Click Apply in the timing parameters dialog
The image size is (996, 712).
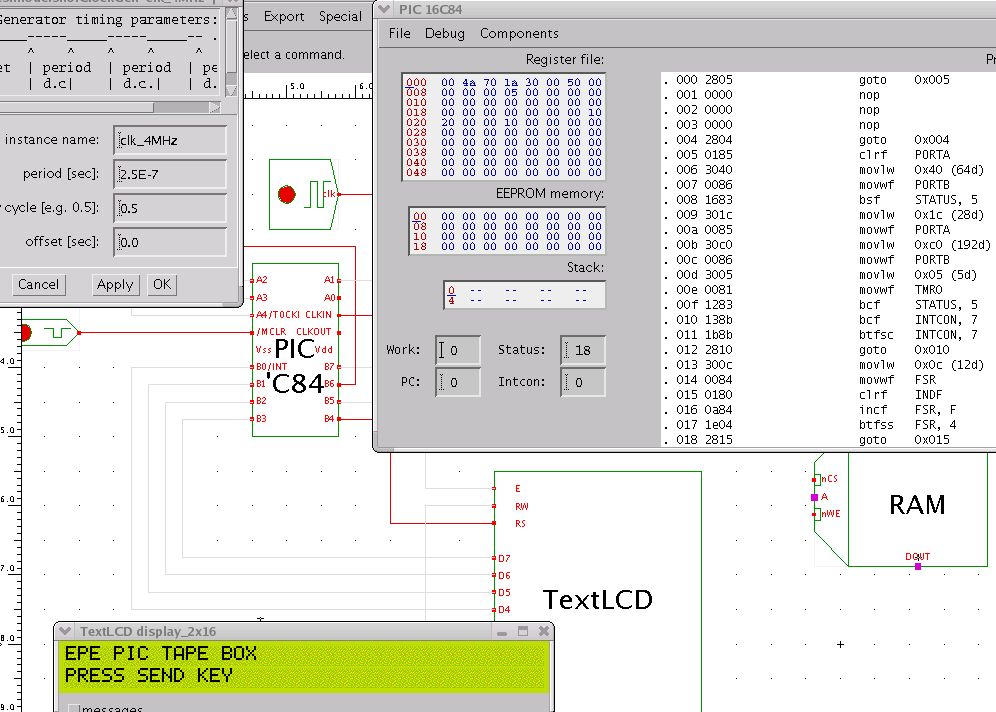(x=115, y=284)
